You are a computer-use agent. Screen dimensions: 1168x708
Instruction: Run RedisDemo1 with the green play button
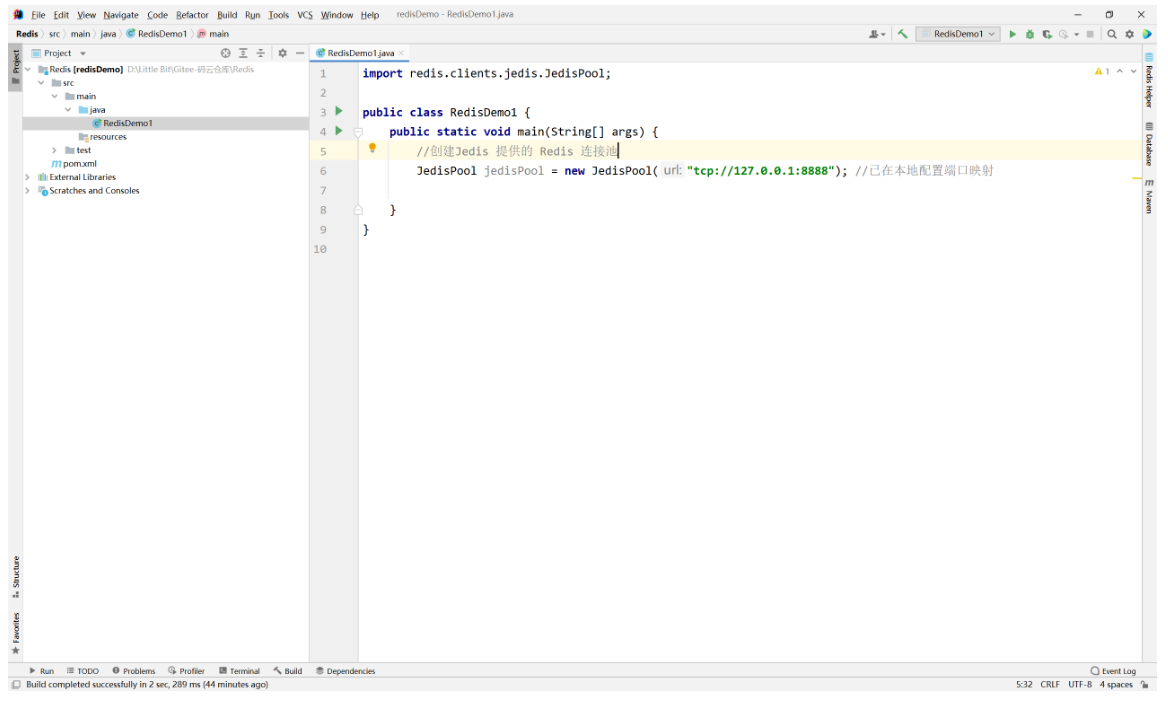coord(1012,34)
